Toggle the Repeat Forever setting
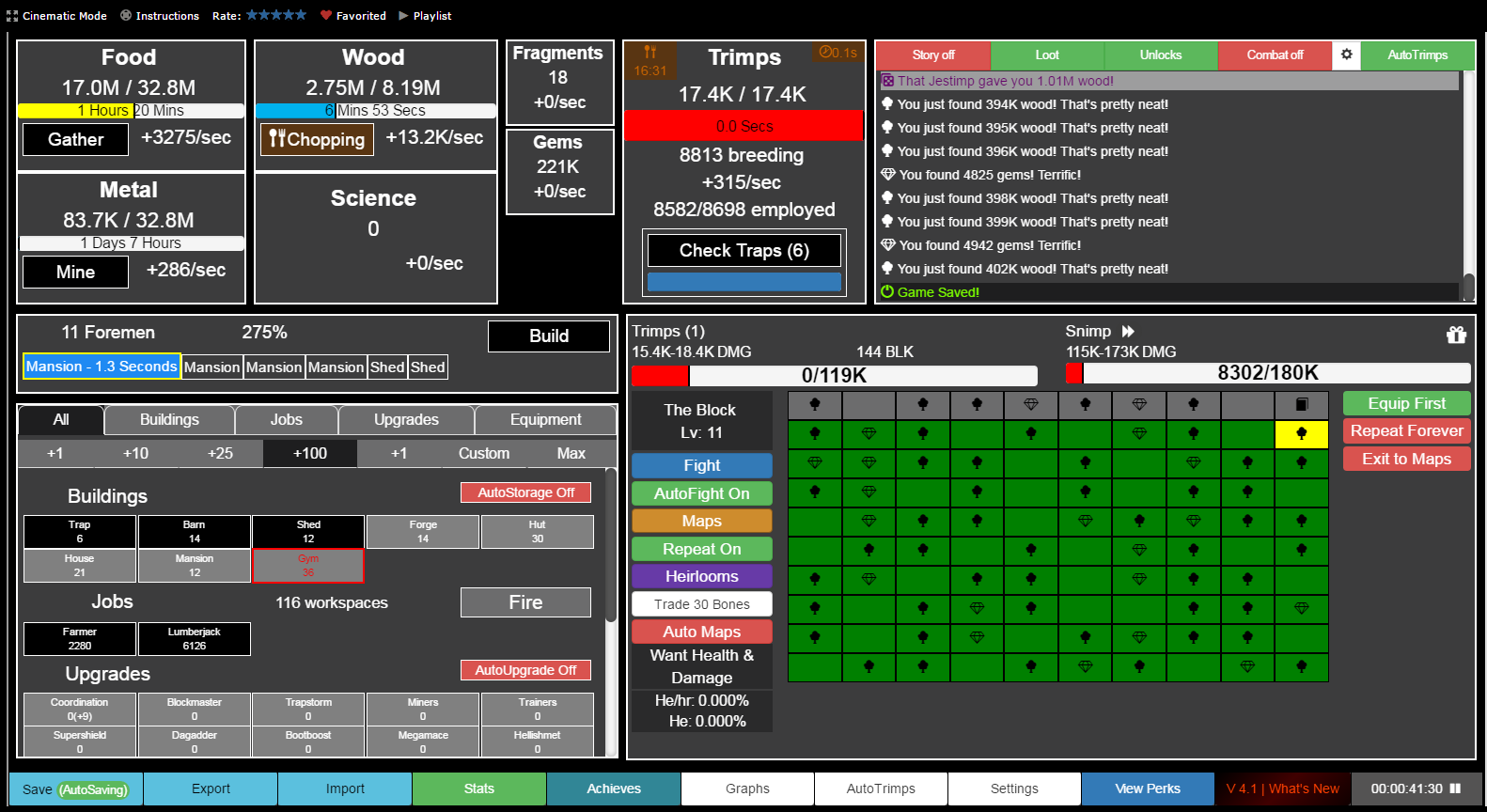Viewport: 1487px width, 812px height. 1407,430
